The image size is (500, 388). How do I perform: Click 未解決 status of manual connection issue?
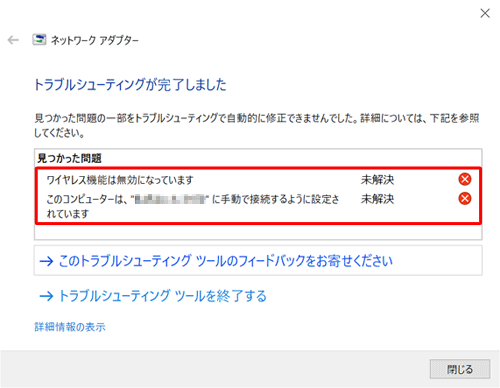pos(377,199)
